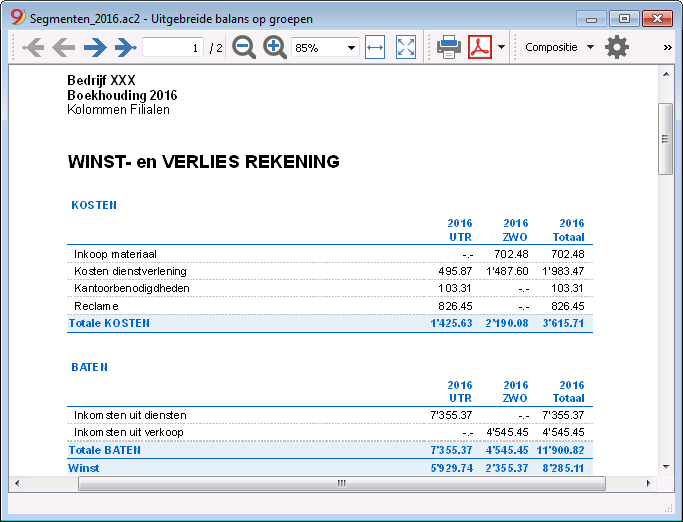
Task: Click the 'Winst' row label
Action: click(84, 468)
